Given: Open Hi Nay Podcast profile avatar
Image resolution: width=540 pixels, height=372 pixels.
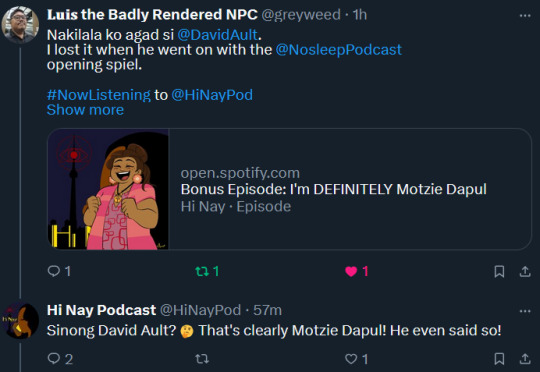Looking at the screenshot, I should click(x=20, y=320).
